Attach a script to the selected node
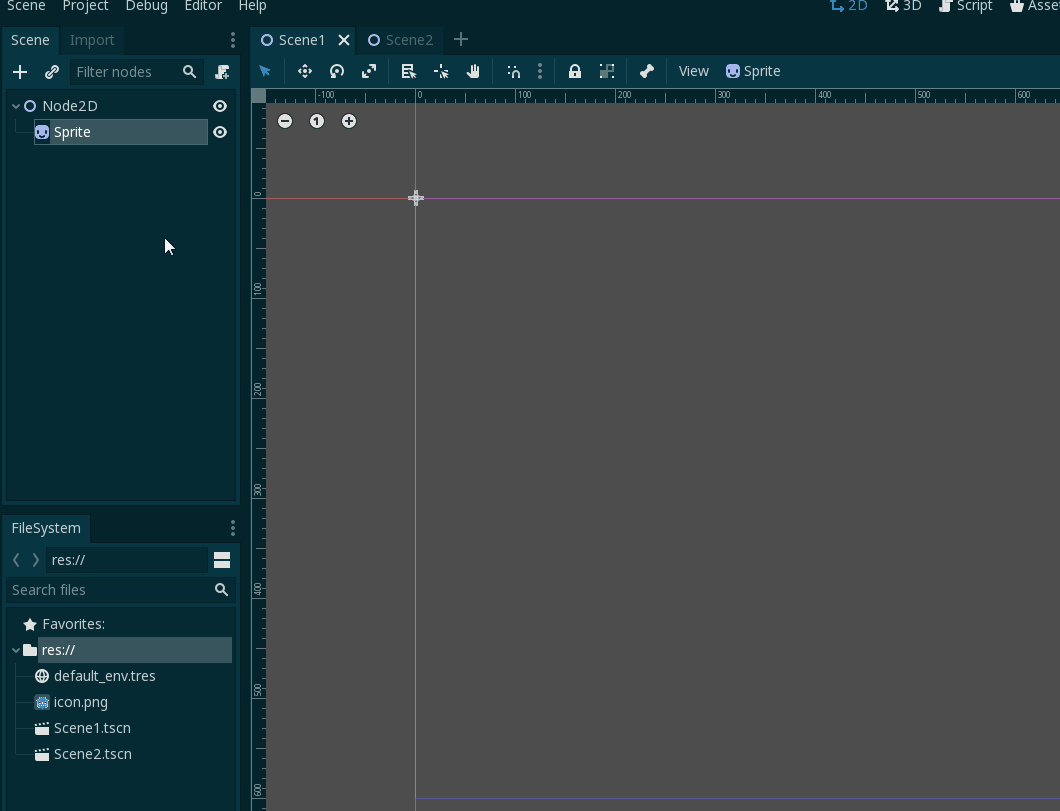The width and height of the screenshot is (1060, 811). pos(222,72)
